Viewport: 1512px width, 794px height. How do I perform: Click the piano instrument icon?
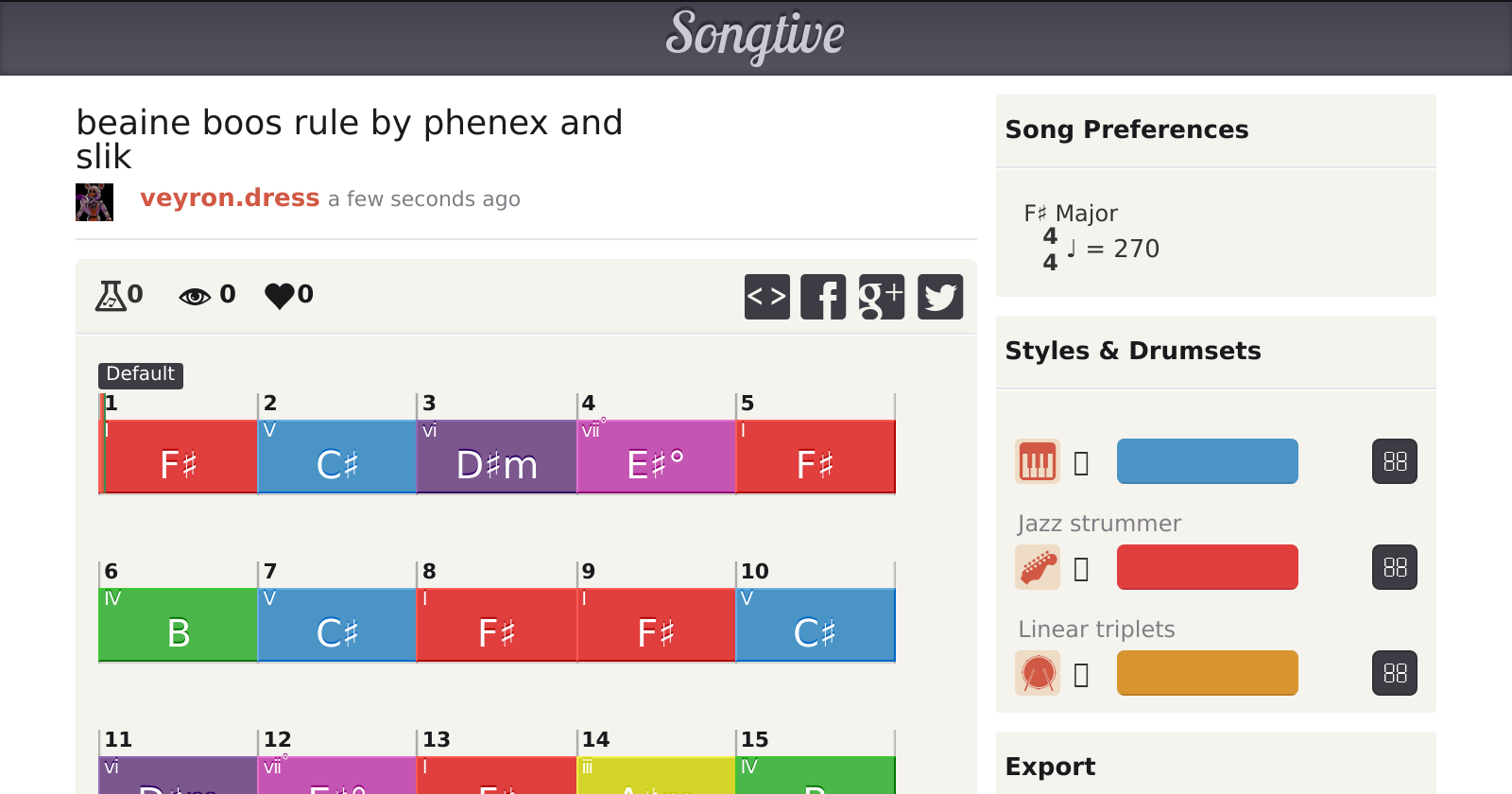pyautogui.click(x=1037, y=461)
